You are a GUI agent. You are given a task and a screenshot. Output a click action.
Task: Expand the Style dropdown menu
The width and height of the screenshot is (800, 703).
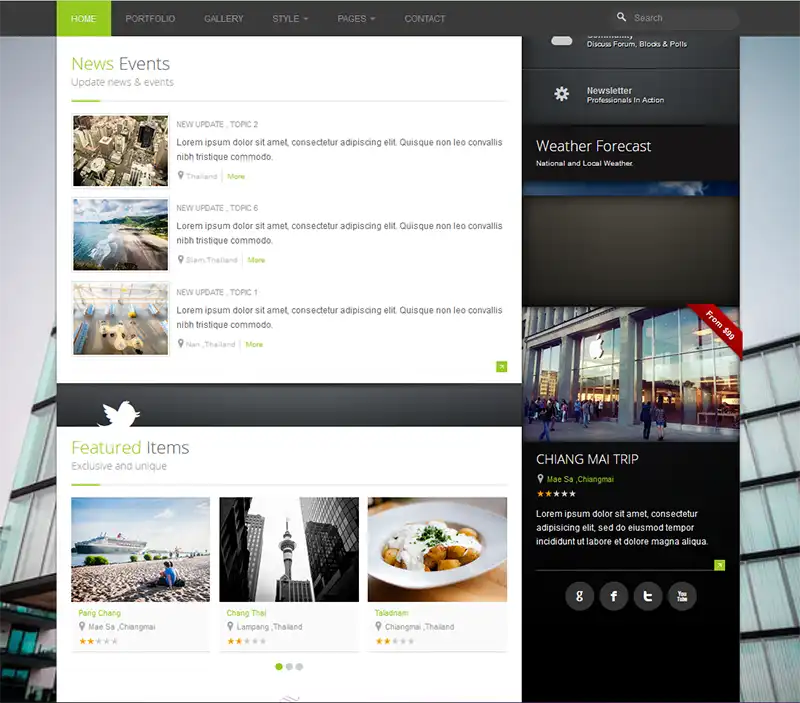coord(290,18)
